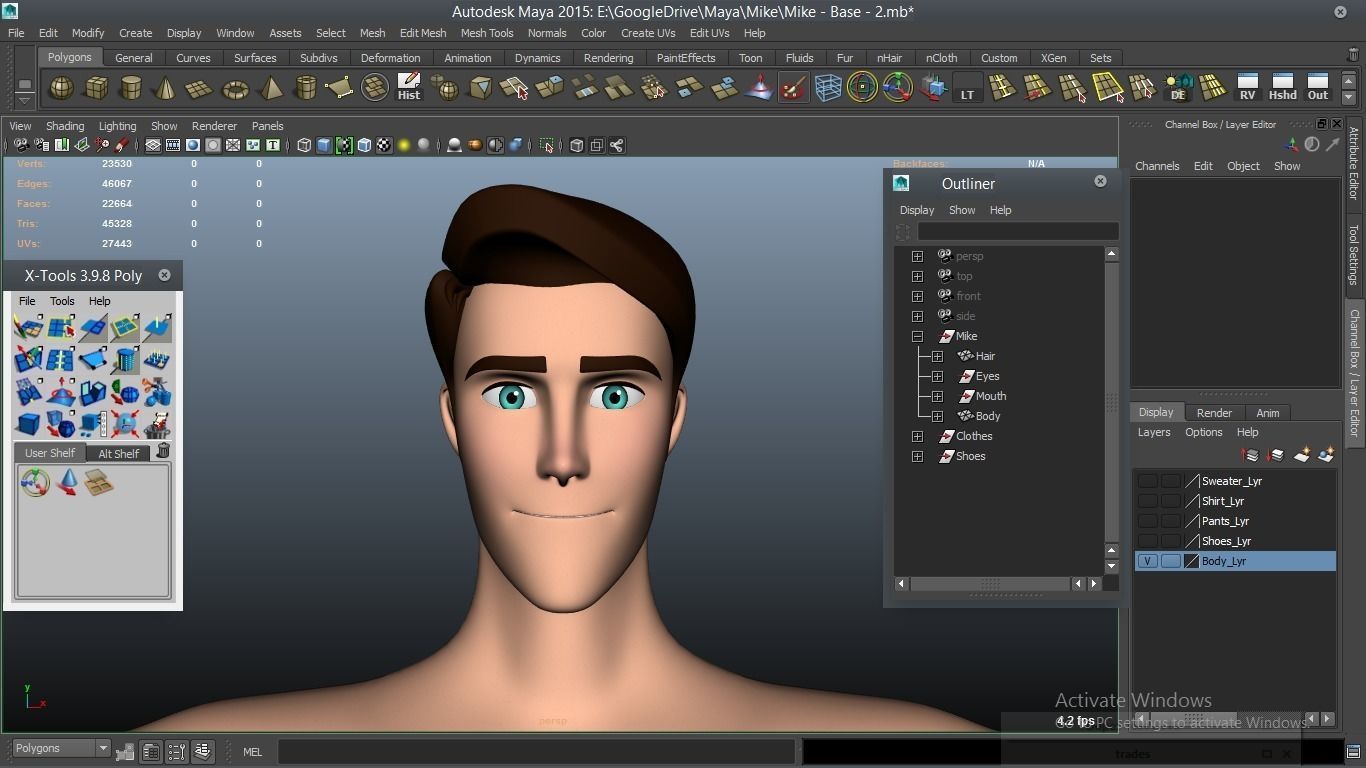This screenshot has height=768, width=1366.
Task: Expand the Body node in Outliner
Action: (937, 416)
